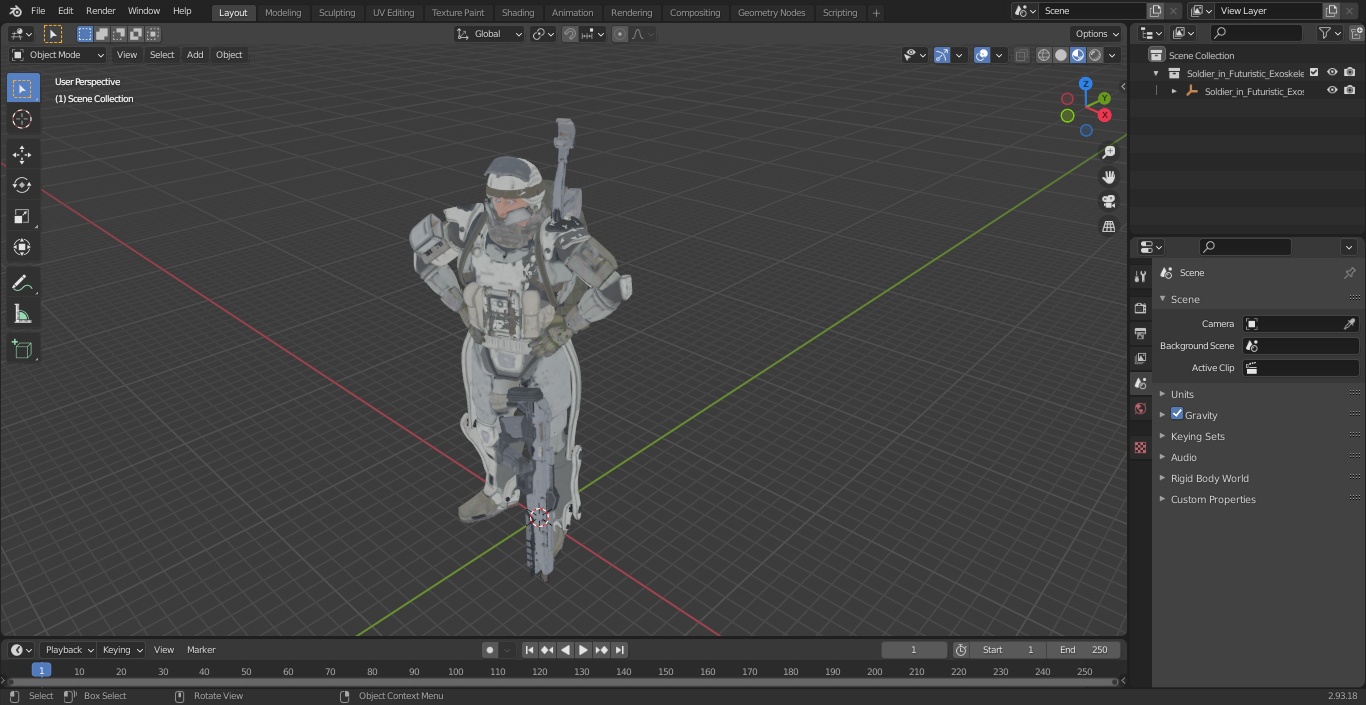Click the X axis on navigation gizmo
This screenshot has height=705, width=1366.
(1105, 115)
